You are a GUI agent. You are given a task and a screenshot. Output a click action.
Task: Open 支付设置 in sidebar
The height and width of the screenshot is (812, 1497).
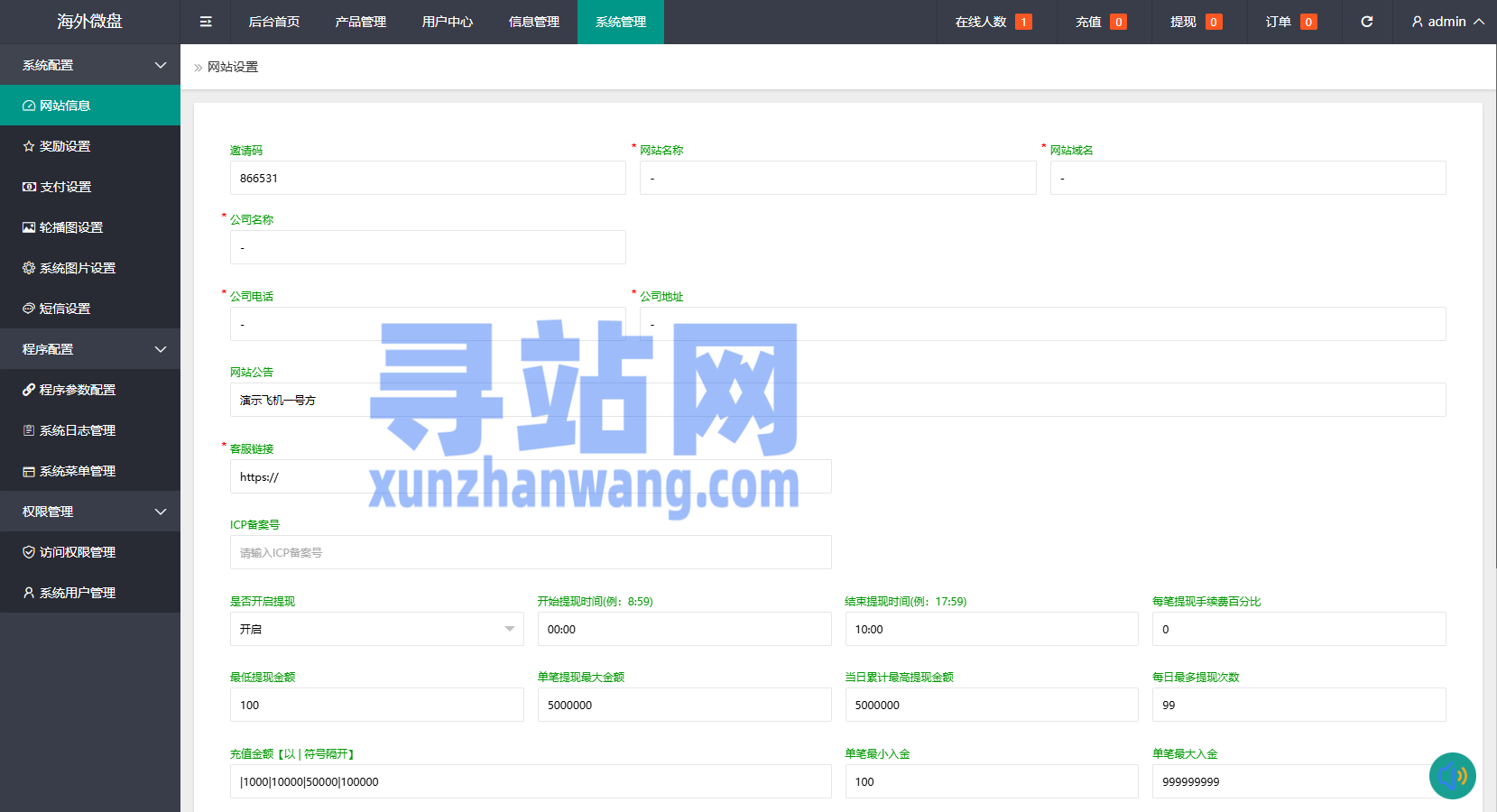[x=90, y=187]
